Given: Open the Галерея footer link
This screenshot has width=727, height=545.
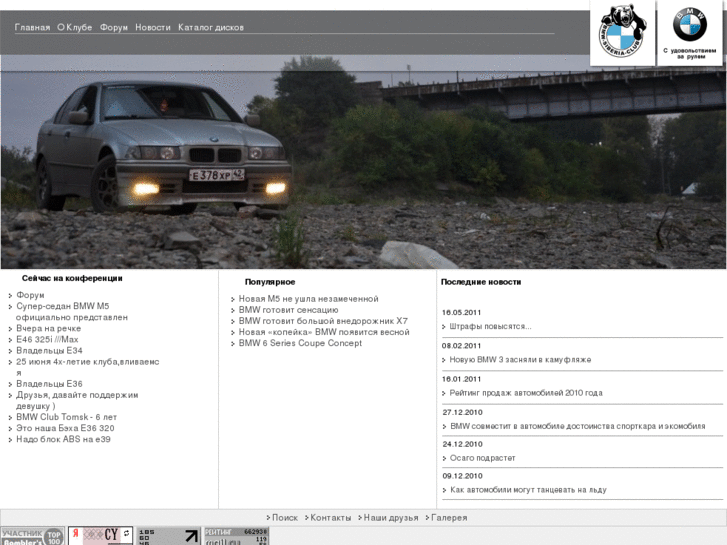Looking at the screenshot, I should pyautogui.click(x=449, y=518).
